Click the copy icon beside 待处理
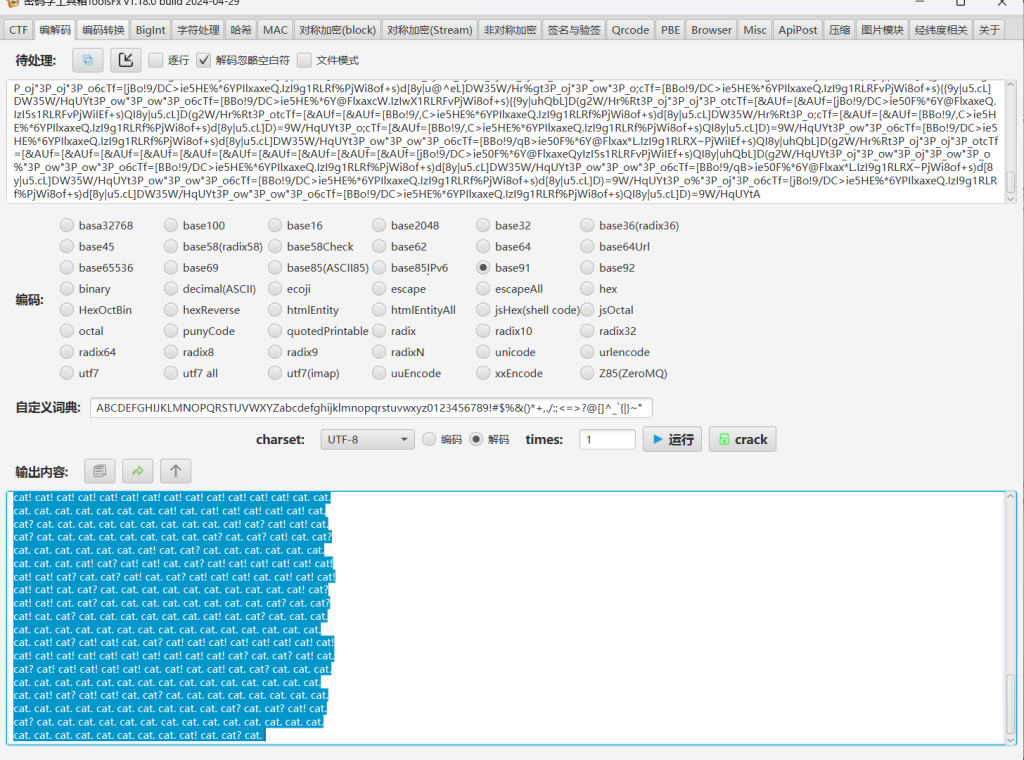This screenshot has width=1024, height=760. (x=87, y=60)
